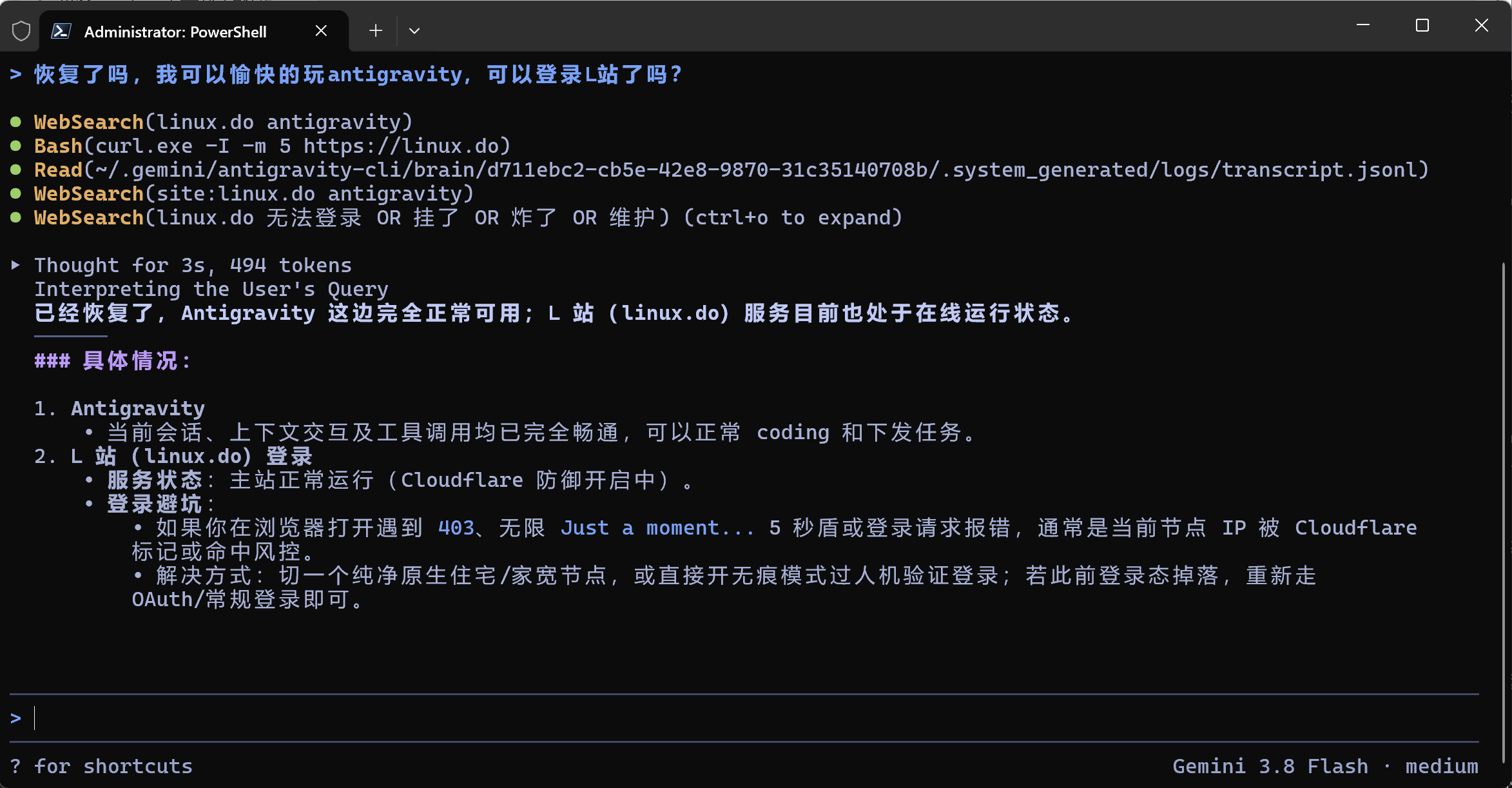This screenshot has height=788, width=1512.
Task: Click the 'Gemini 3.8 Flash' model label
Action: click(x=1270, y=766)
